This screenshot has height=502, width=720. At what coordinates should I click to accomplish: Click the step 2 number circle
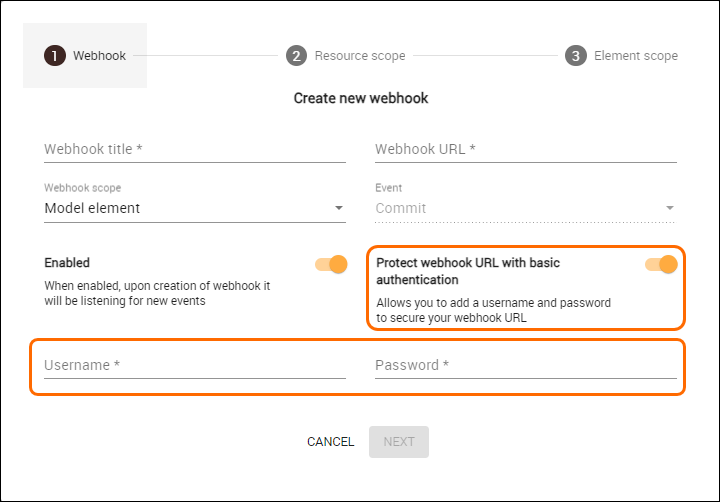[x=296, y=56]
